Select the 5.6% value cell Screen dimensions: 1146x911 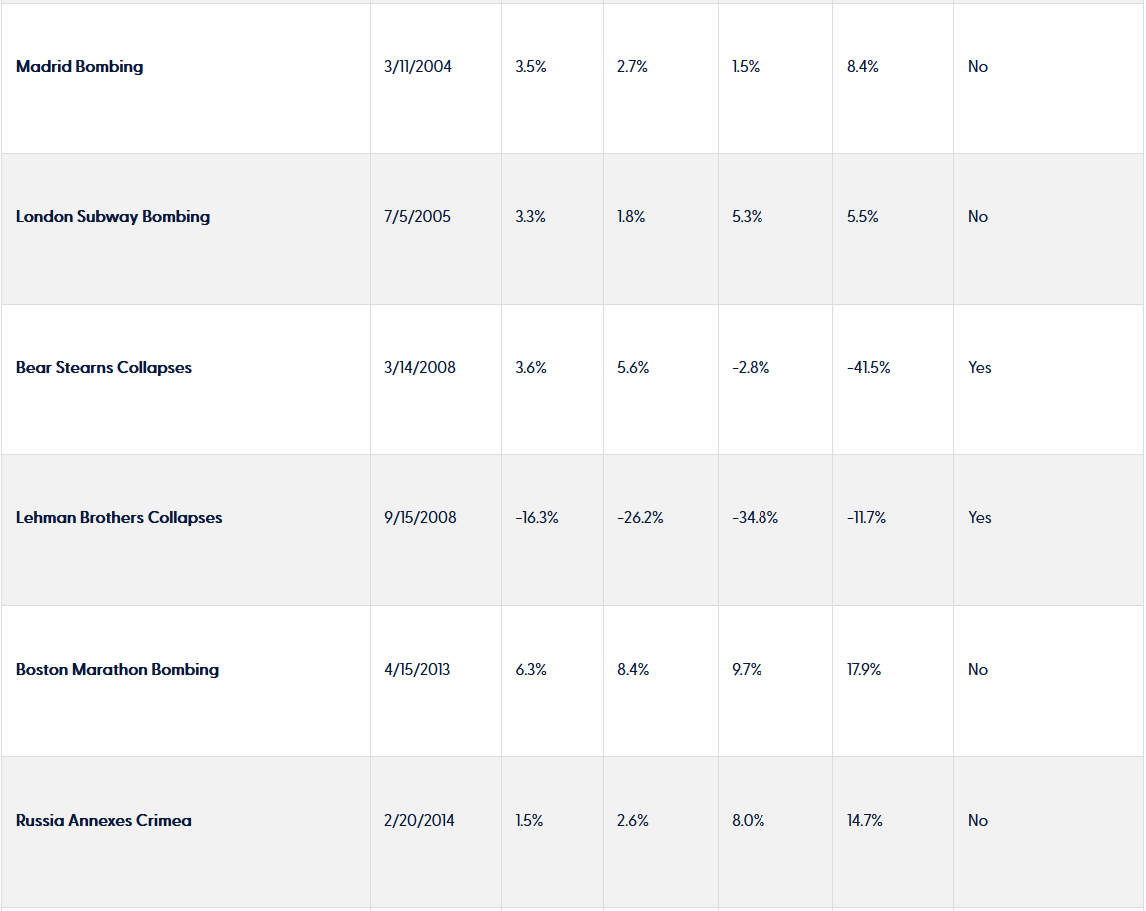coord(633,368)
